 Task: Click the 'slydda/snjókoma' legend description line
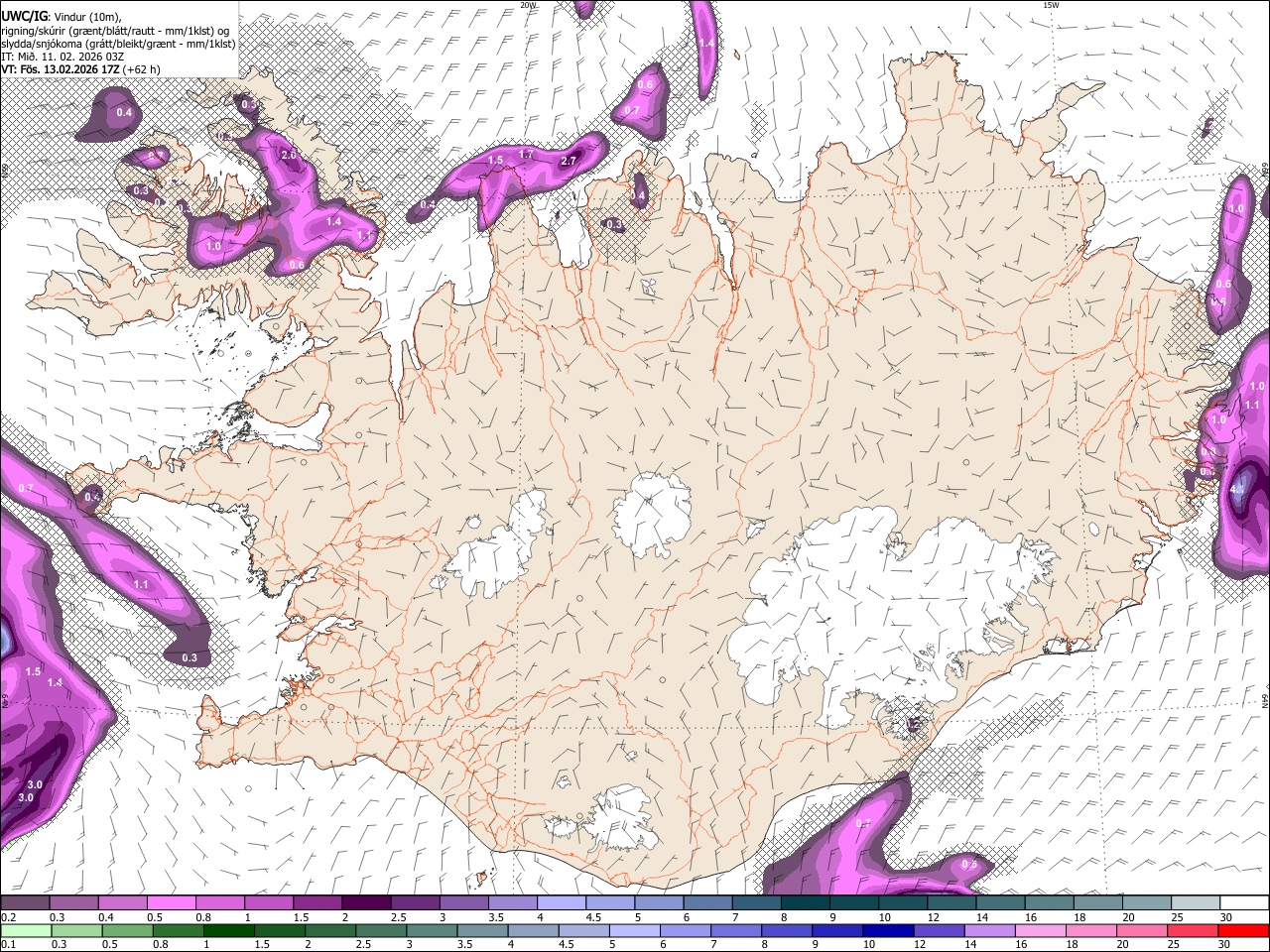click(x=118, y=44)
